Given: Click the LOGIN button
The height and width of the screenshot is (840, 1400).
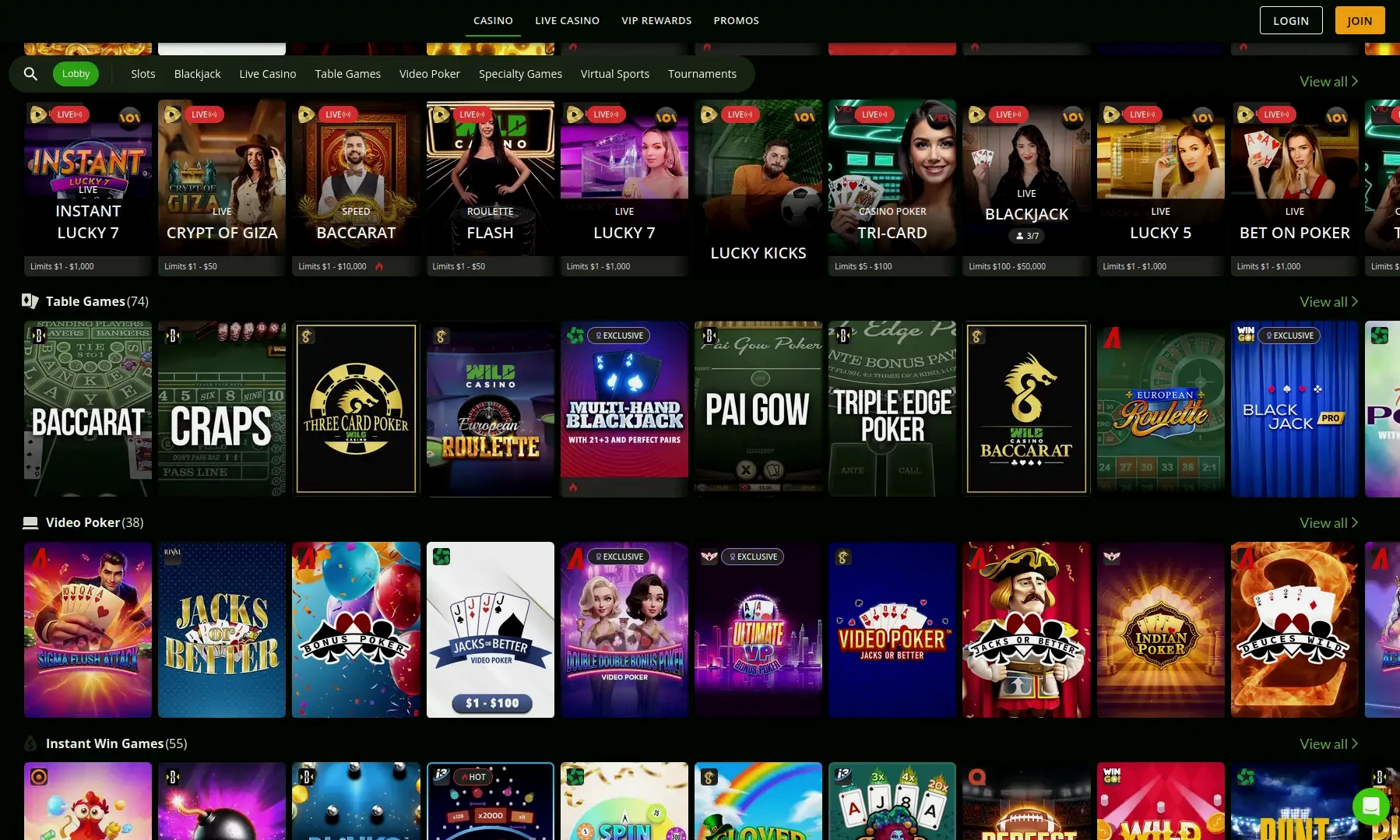Looking at the screenshot, I should (1290, 20).
